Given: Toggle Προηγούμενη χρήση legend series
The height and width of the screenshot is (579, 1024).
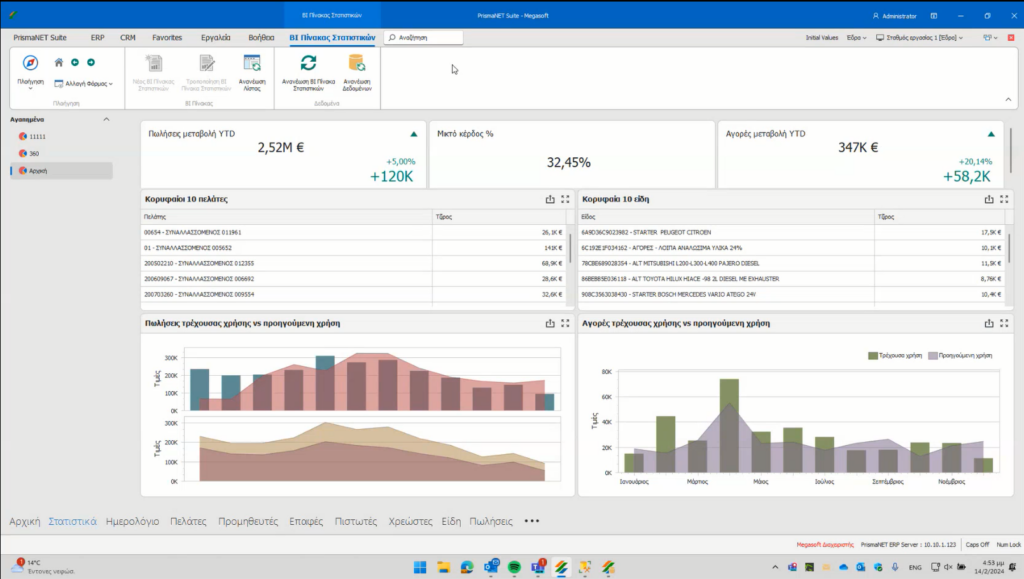Looking at the screenshot, I should tap(960, 356).
